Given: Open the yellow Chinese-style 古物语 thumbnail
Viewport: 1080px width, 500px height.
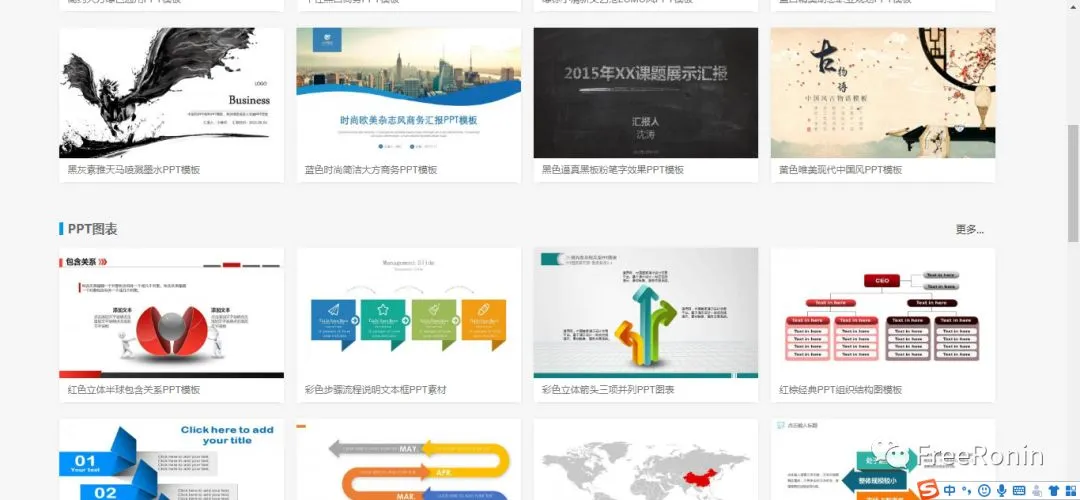Looking at the screenshot, I should [882, 93].
